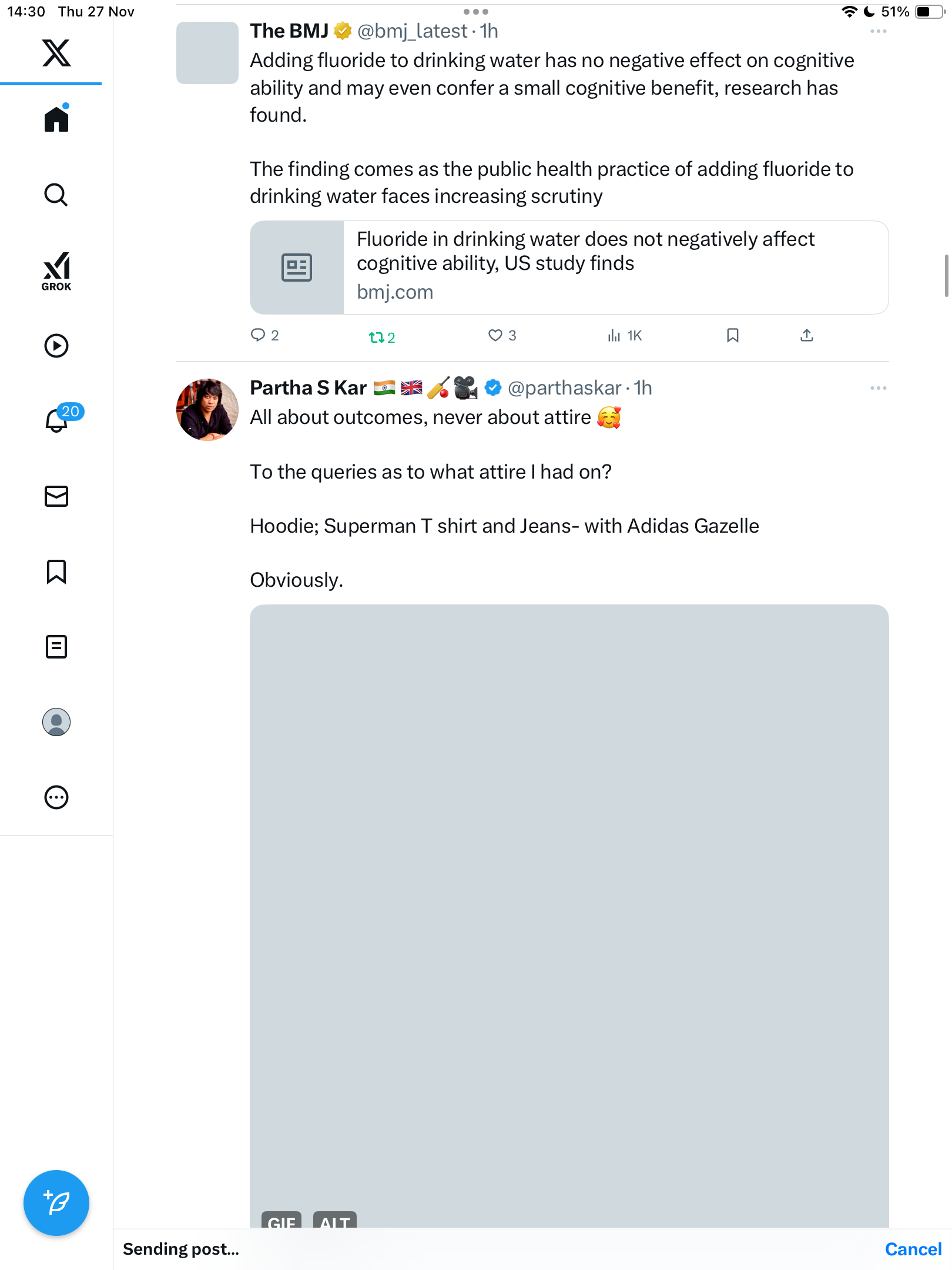952x1270 pixels.
Task: Bookmark The BMJ fluoride post
Action: click(732, 336)
